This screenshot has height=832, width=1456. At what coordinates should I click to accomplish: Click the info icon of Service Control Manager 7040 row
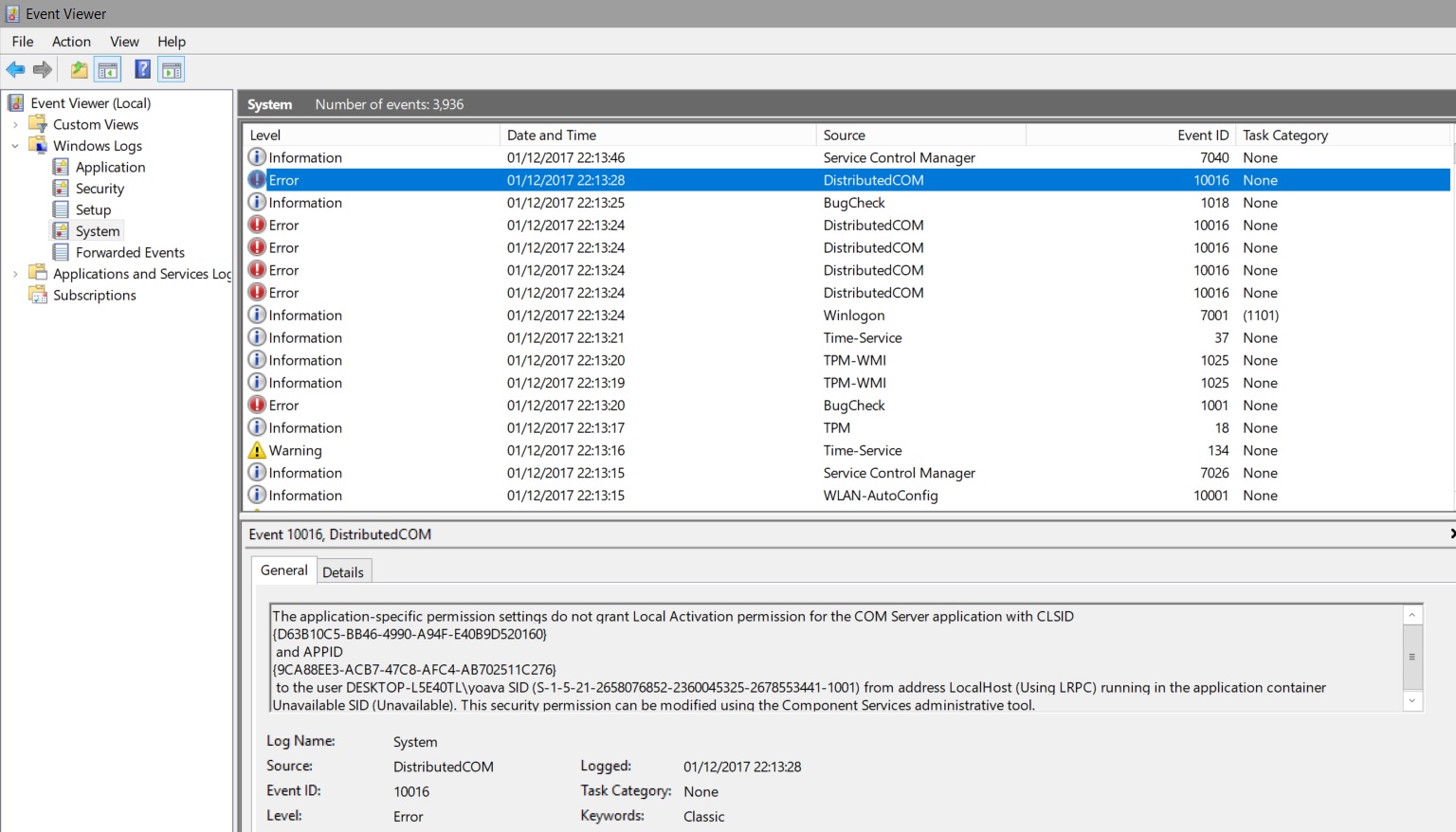(x=257, y=157)
